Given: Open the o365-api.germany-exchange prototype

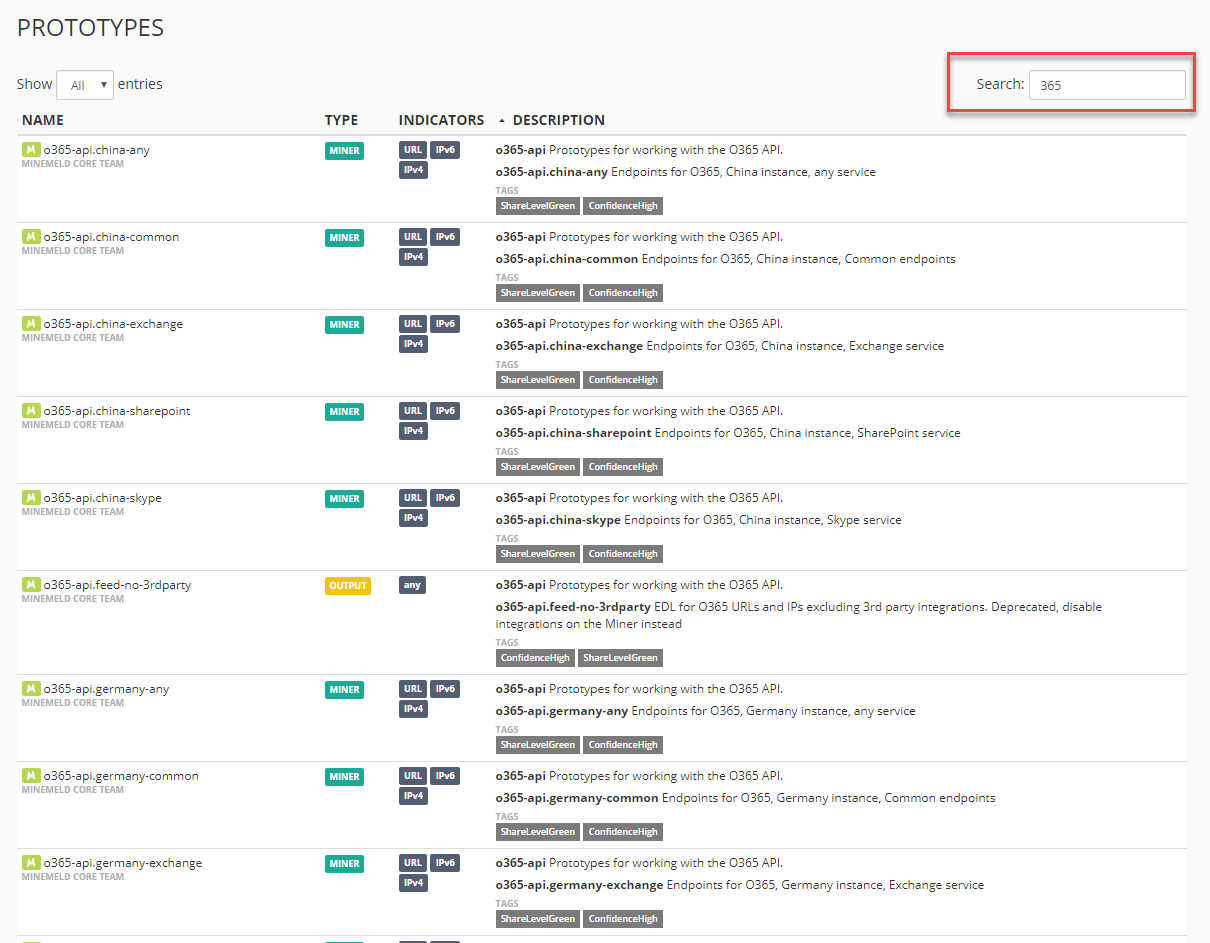Looking at the screenshot, I should [123, 863].
